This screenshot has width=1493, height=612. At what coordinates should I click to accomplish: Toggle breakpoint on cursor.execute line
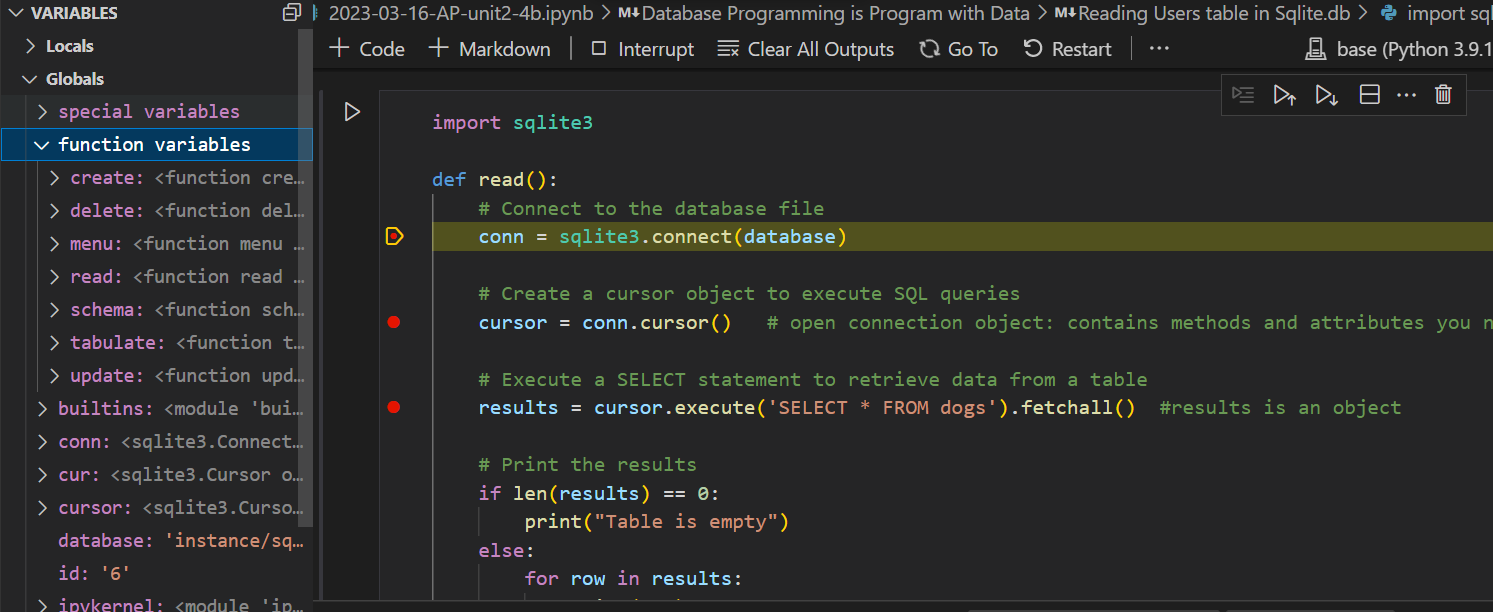(x=394, y=407)
